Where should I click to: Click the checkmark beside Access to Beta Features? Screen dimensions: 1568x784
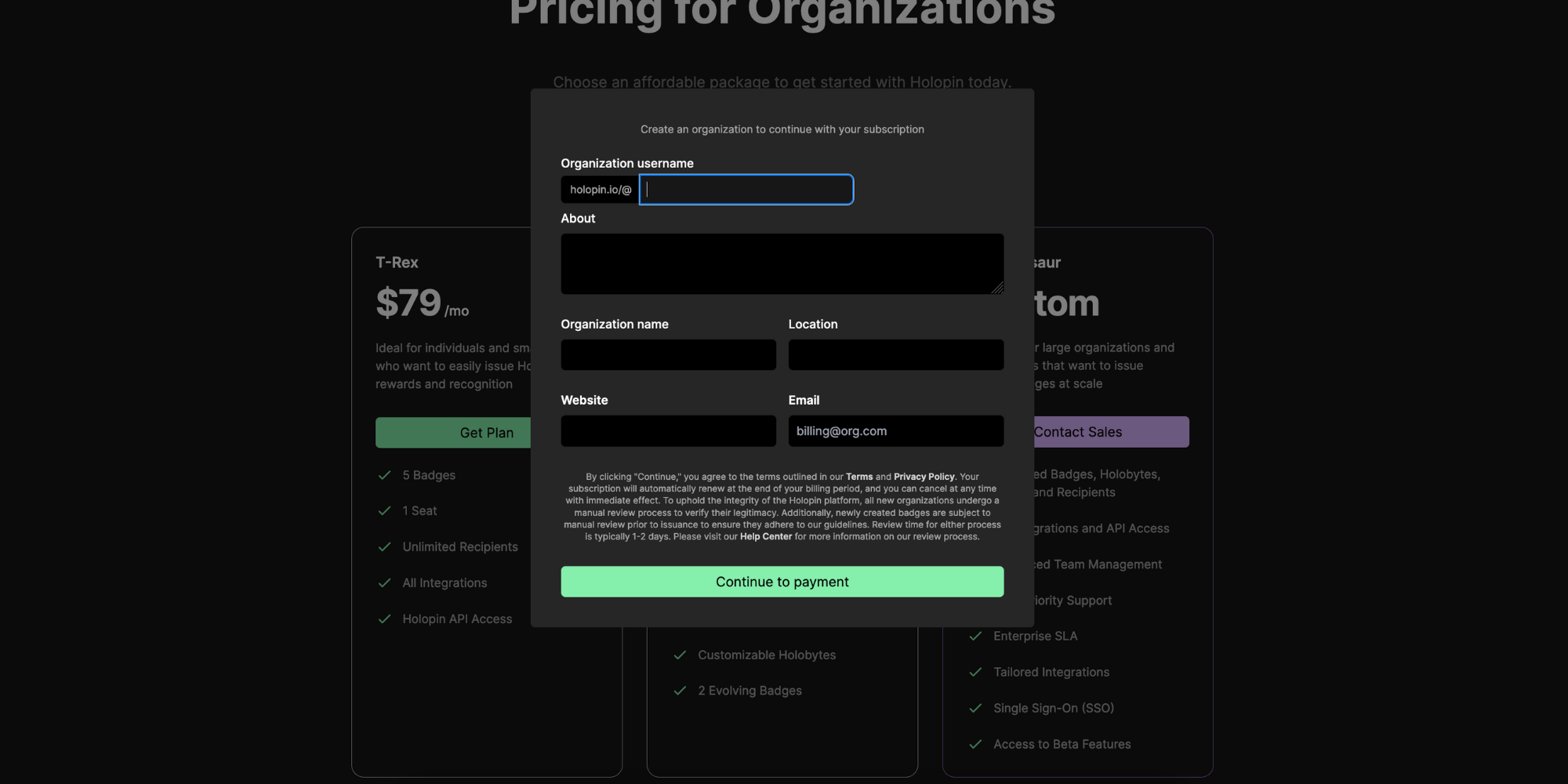(x=975, y=744)
